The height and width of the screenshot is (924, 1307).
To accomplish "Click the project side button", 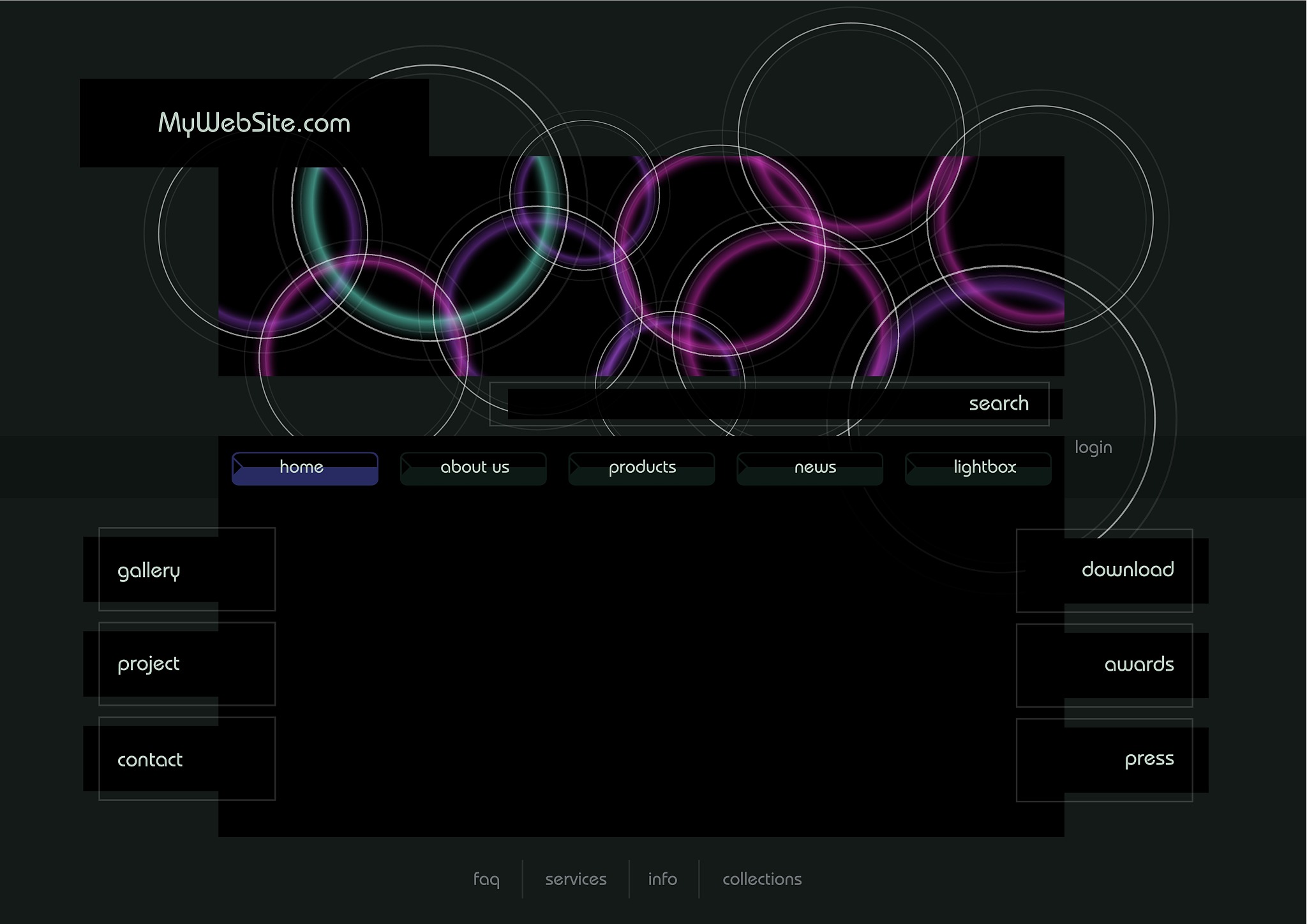I will (x=186, y=664).
